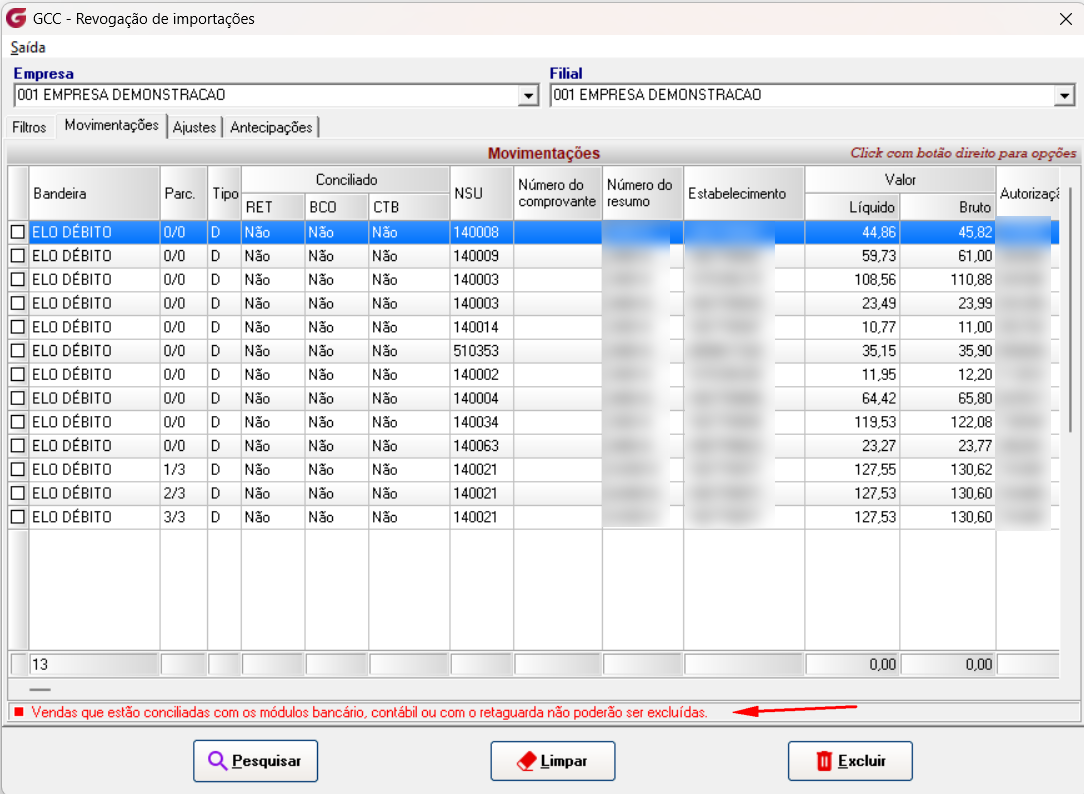The image size is (1084, 794).
Task: Expand the Empresa dropdown arrow
Action: (529, 95)
